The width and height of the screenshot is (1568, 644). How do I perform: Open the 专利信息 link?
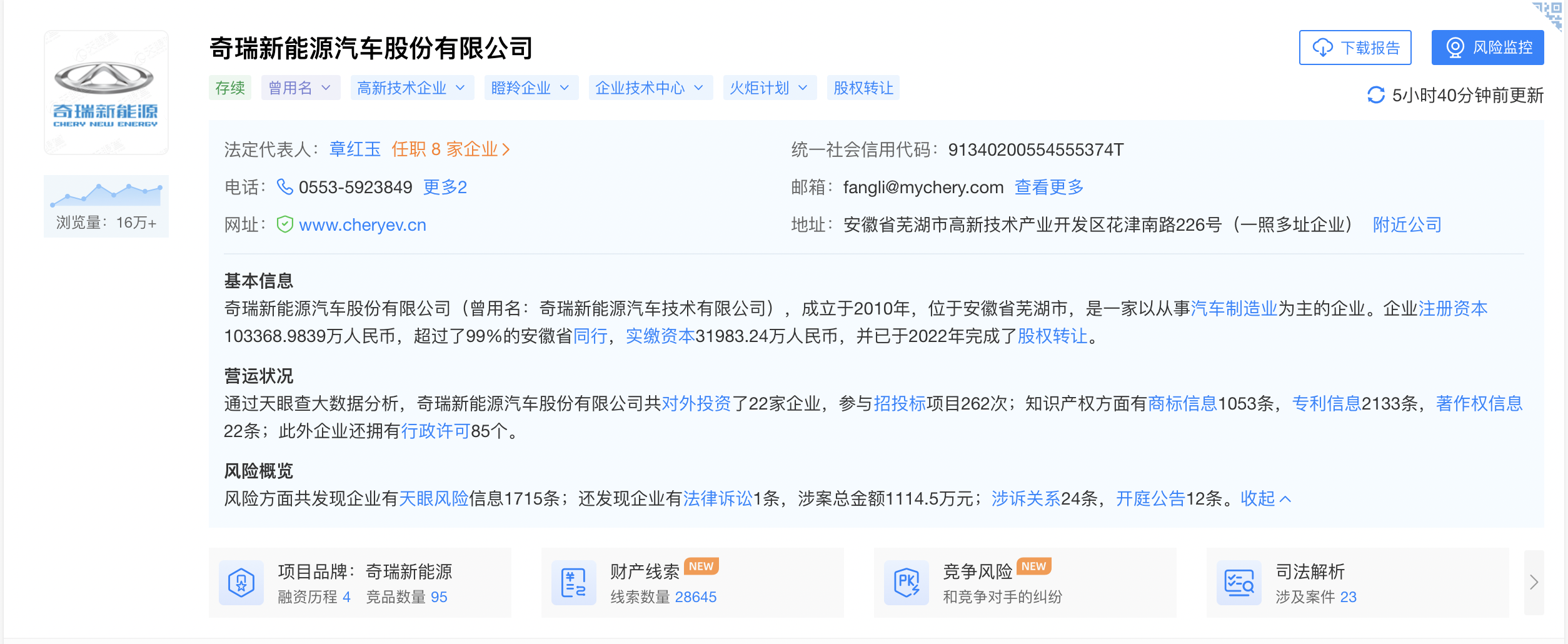point(1327,403)
